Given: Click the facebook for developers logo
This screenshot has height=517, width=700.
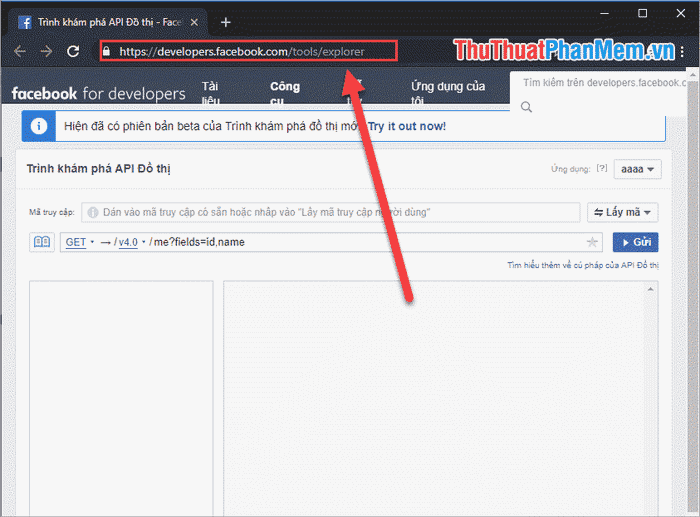Looking at the screenshot, I should [x=98, y=93].
